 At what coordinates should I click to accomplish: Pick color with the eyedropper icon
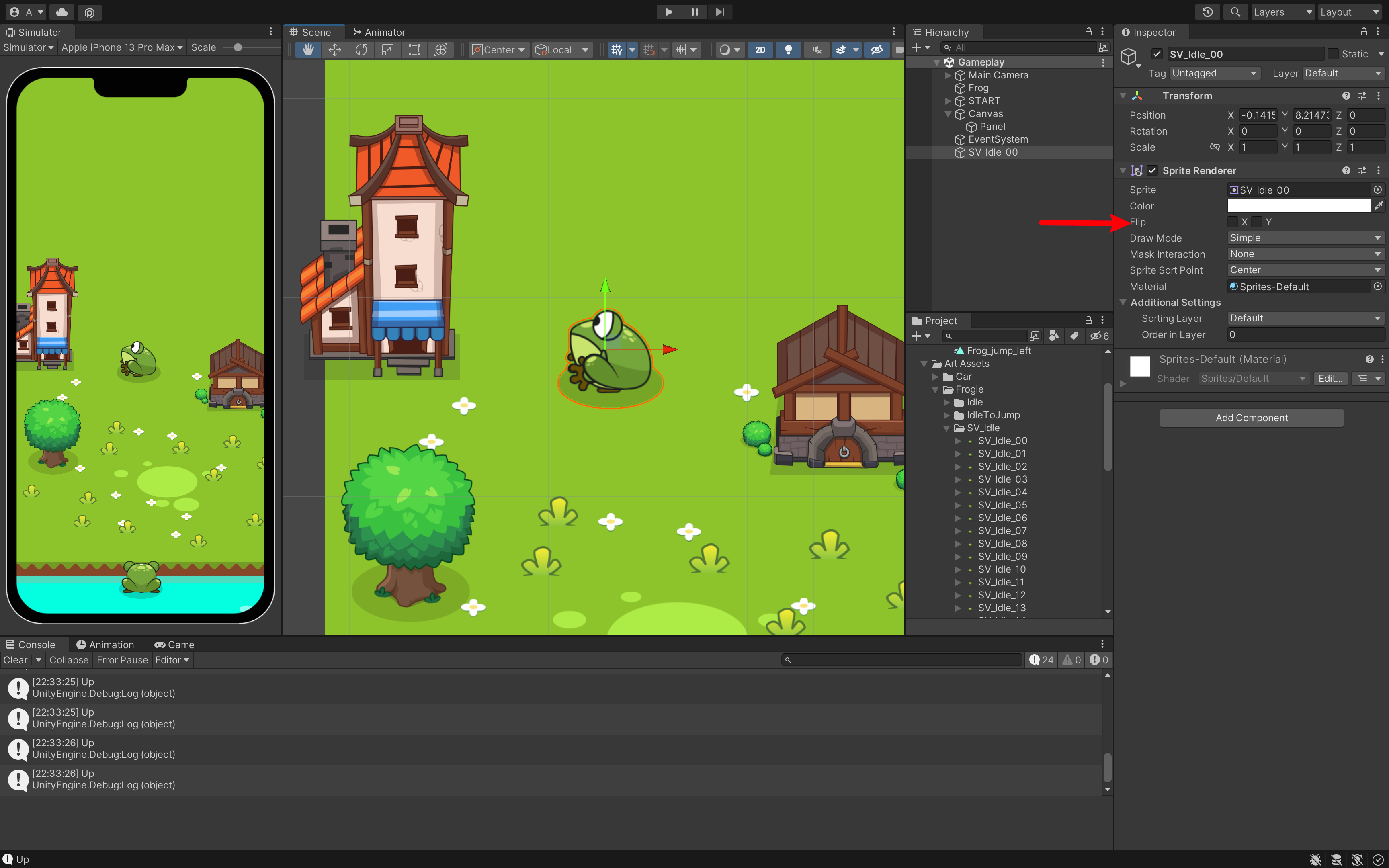tap(1379, 206)
